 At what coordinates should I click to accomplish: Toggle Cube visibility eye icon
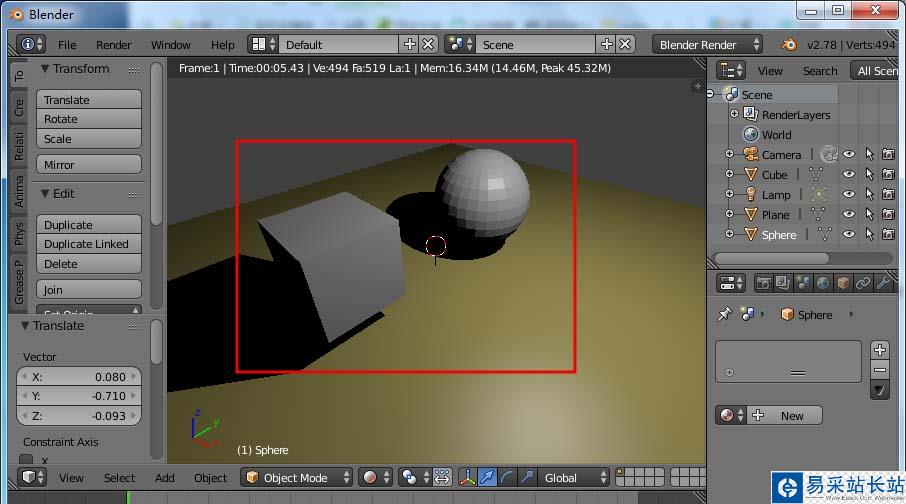[848, 174]
